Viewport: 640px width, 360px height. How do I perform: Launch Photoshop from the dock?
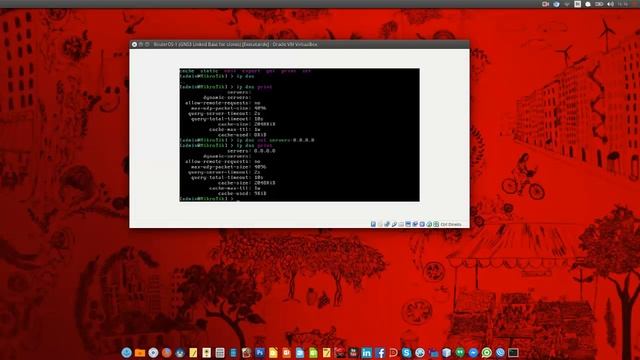coord(260,353)
